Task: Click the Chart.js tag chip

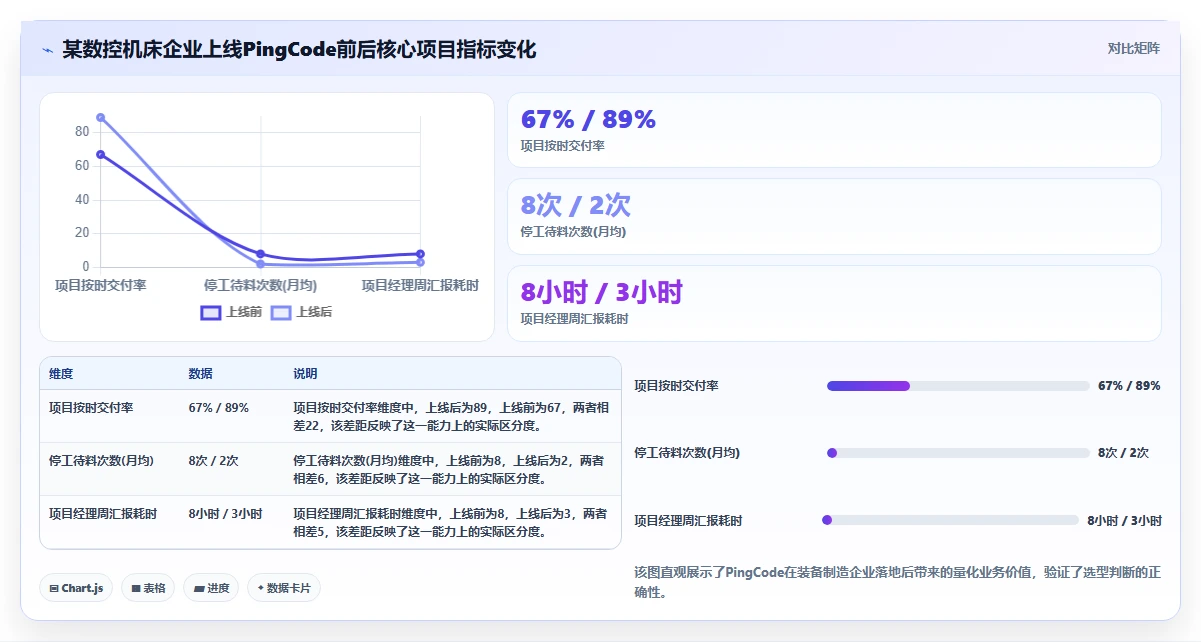Action: tap(76, 588)
